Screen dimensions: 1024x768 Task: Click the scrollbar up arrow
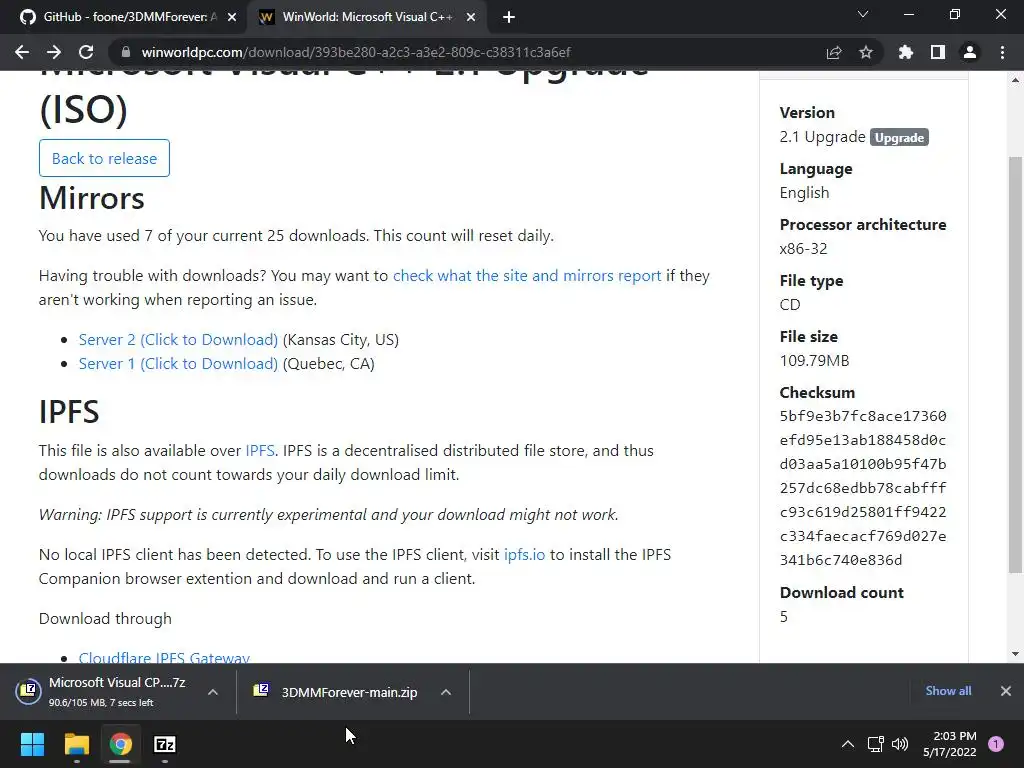[1016, 80]
